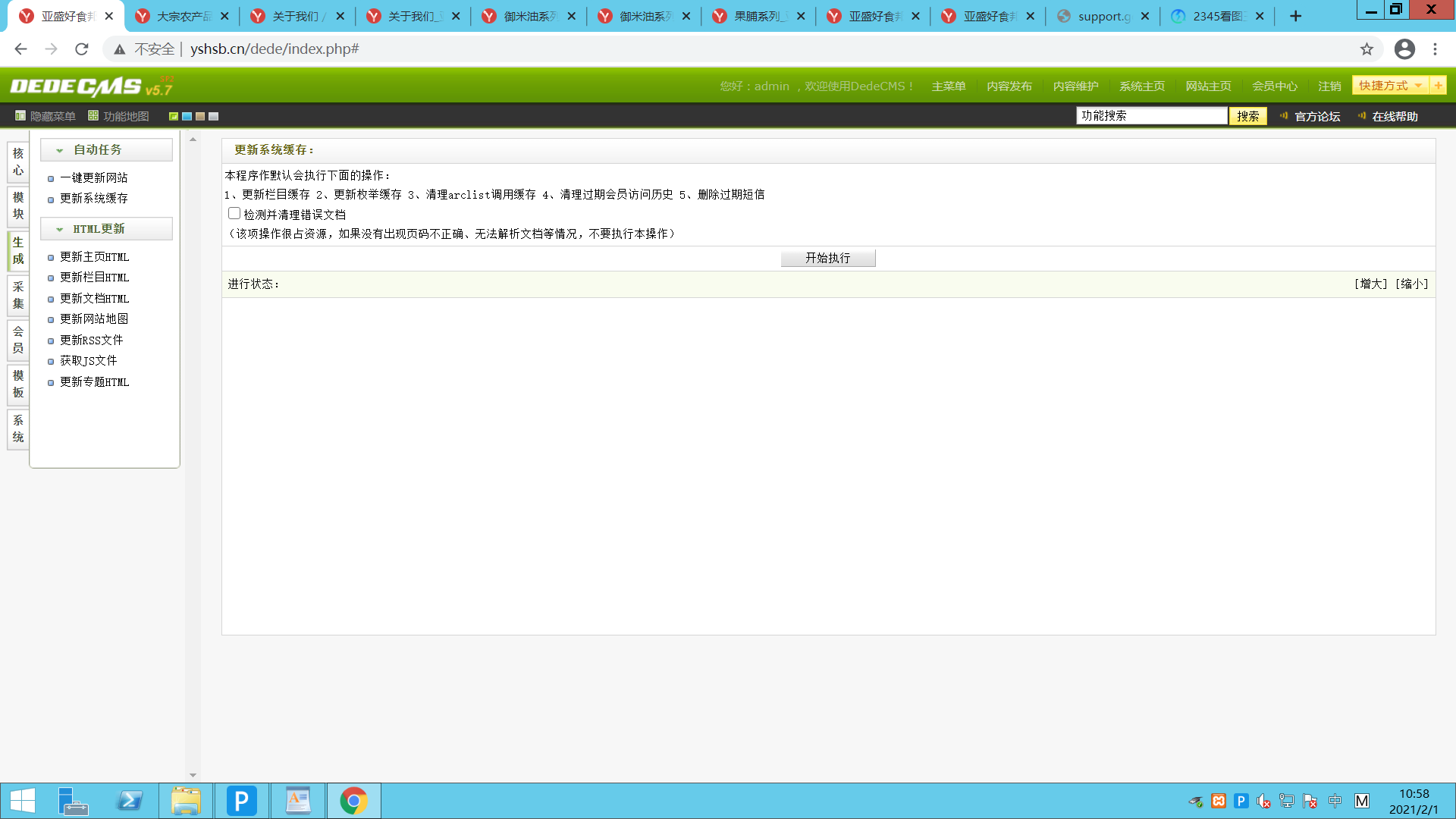Select the 生成 sidebar vertical tab
Image resolution: width=1456 pixels, height=819 pixels.
(x=18, y=250)
